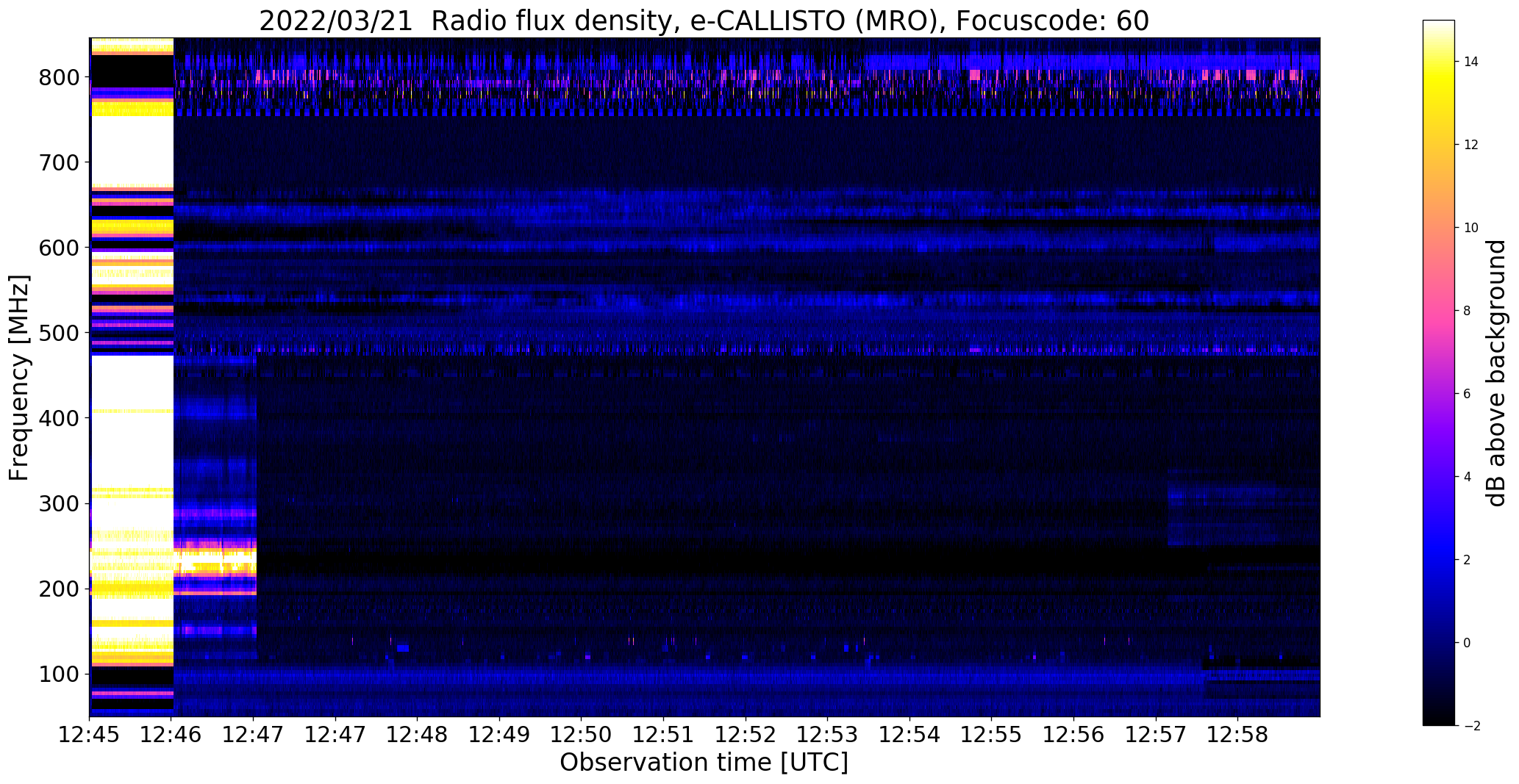Click the 12:54 time tick label
The image size is (1519, 784).
point(910,735)
